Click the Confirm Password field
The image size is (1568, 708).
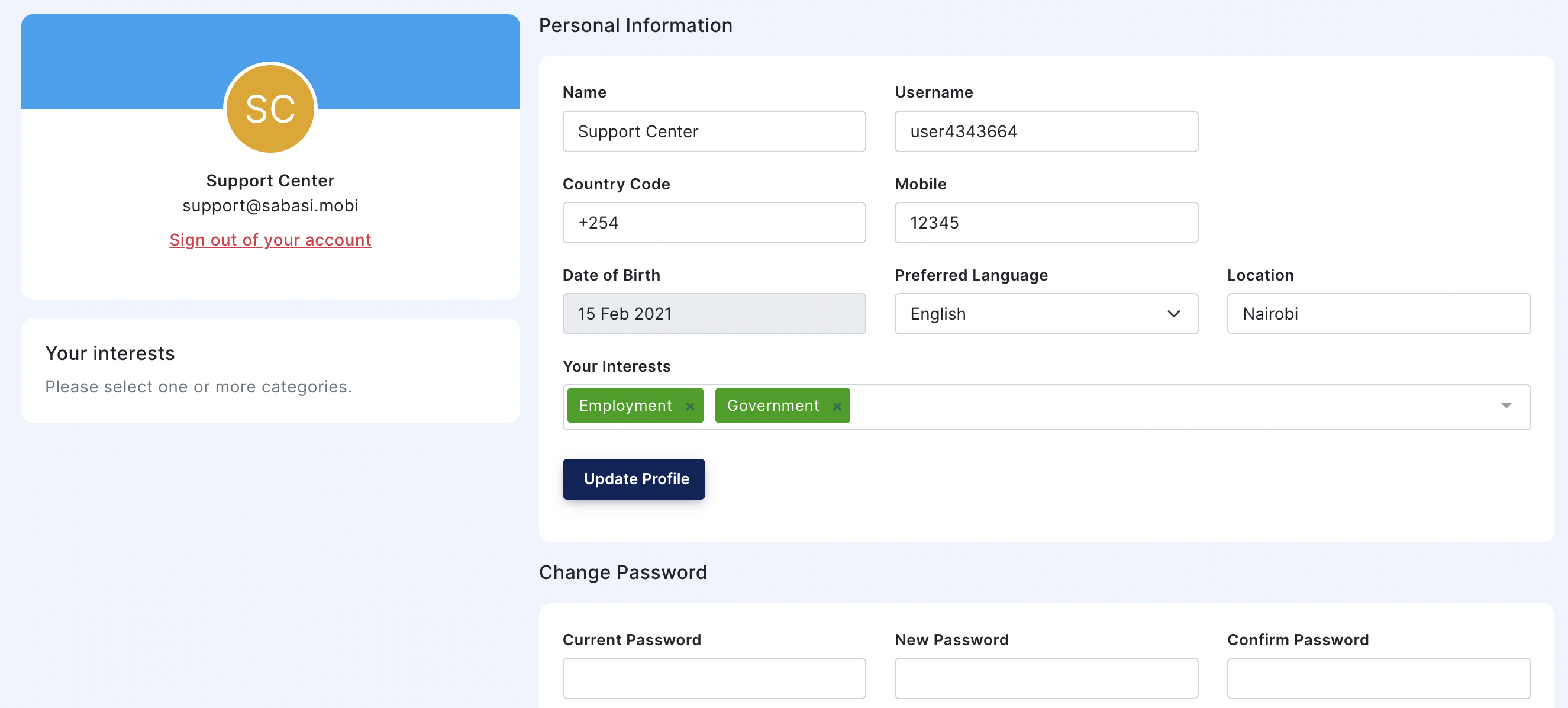click(x=1379, y=678)
